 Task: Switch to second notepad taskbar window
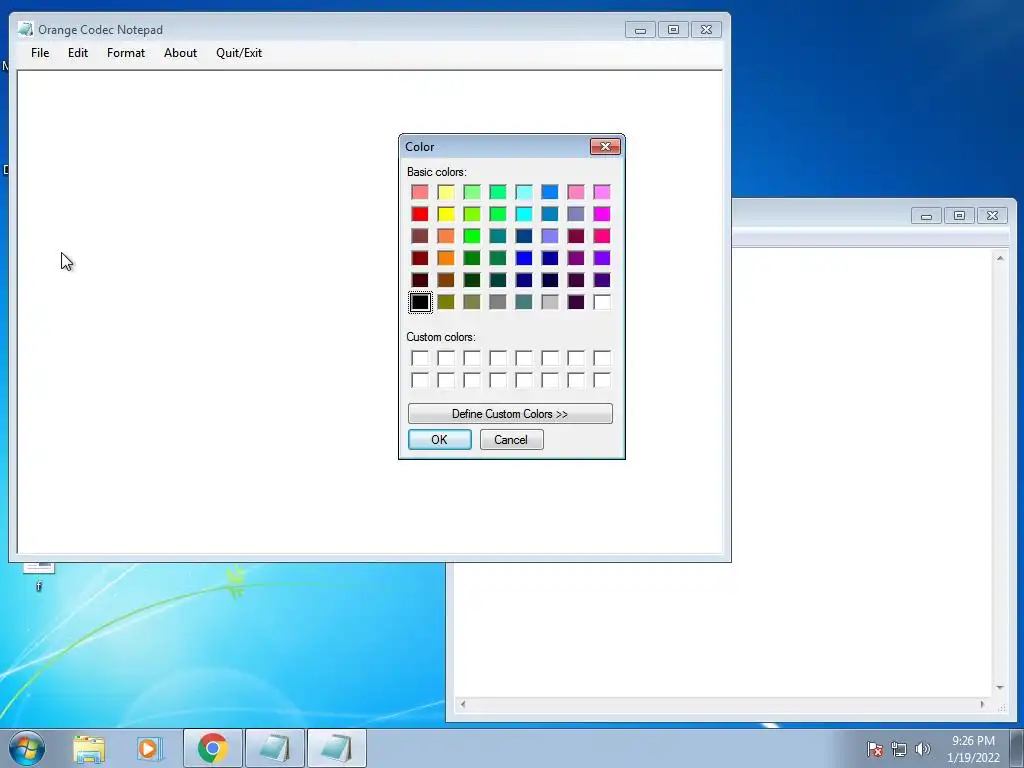click(x=336, y=748)
